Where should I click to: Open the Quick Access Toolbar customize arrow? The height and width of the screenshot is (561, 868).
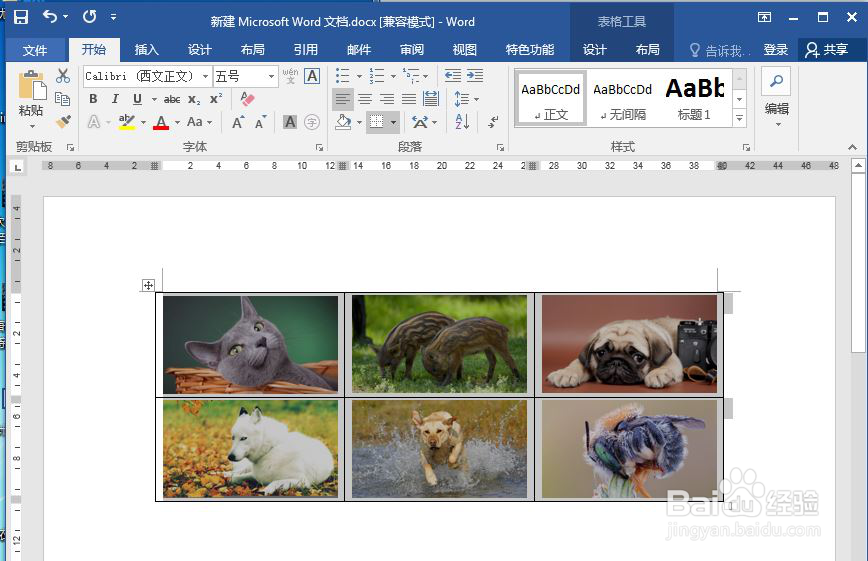[113, 17]
